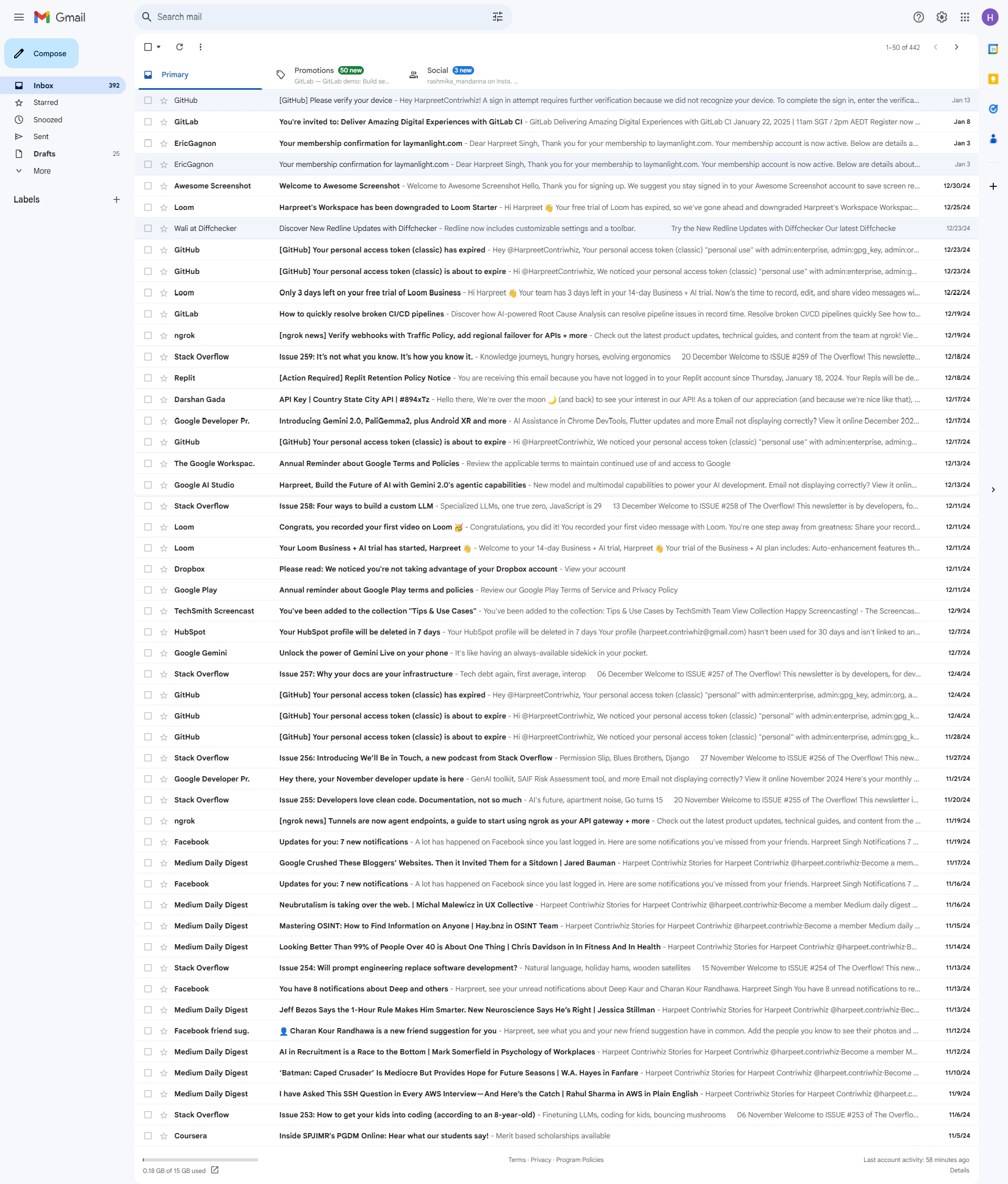Click the Gmail logo
This screenshot has width=1008, height=1184.
[59, 17]
